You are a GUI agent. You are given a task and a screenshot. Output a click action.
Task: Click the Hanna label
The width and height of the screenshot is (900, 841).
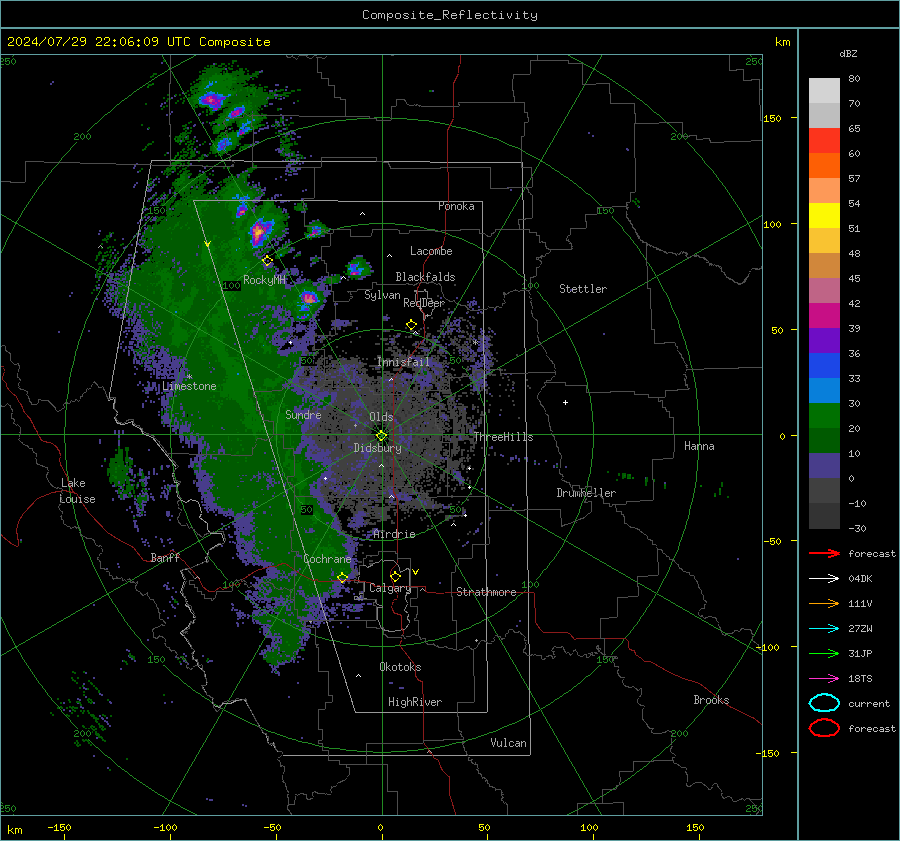(x=699, y=446)
